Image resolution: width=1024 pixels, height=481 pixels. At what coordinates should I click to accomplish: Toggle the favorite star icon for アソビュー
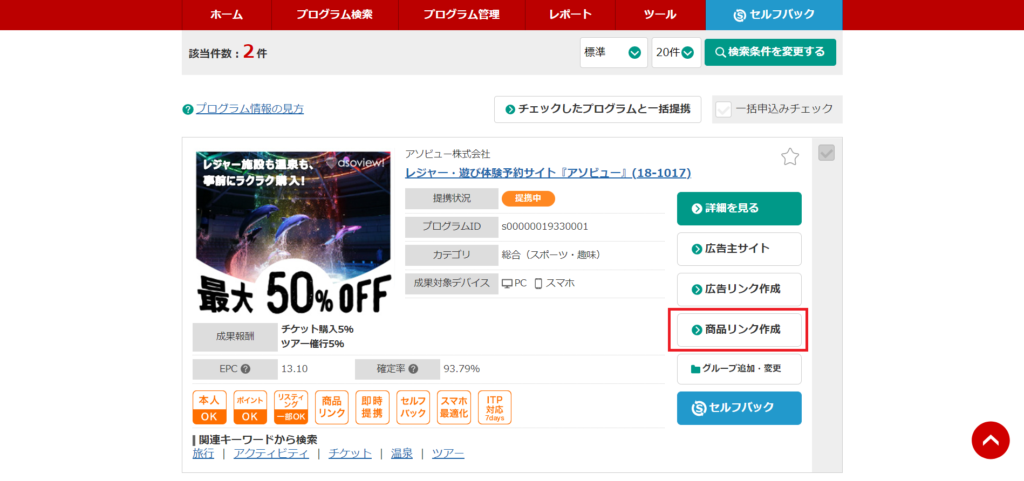pyautogui.click(x=790, y=157)
